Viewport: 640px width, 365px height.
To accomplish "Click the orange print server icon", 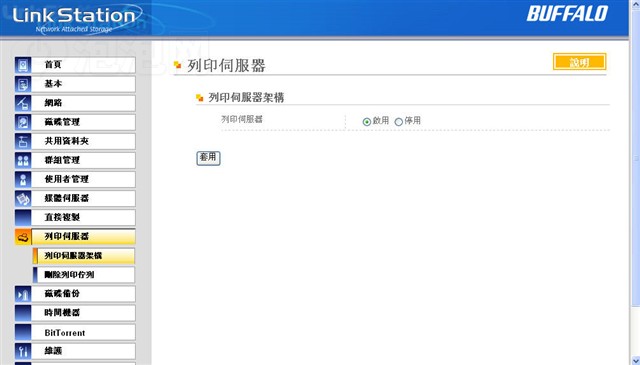I will (23, 237).
